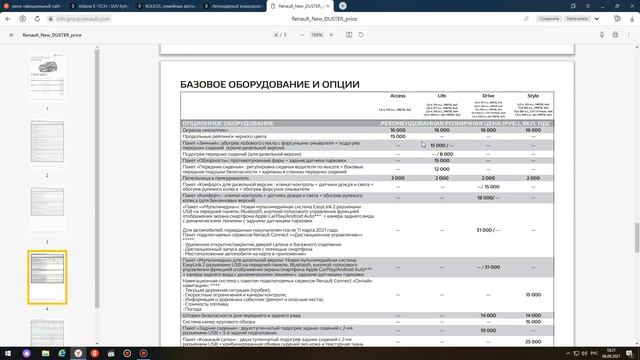Click the 15 000 price for black roof rails
The height and width of the screenshot is (360, 640).
398,136
